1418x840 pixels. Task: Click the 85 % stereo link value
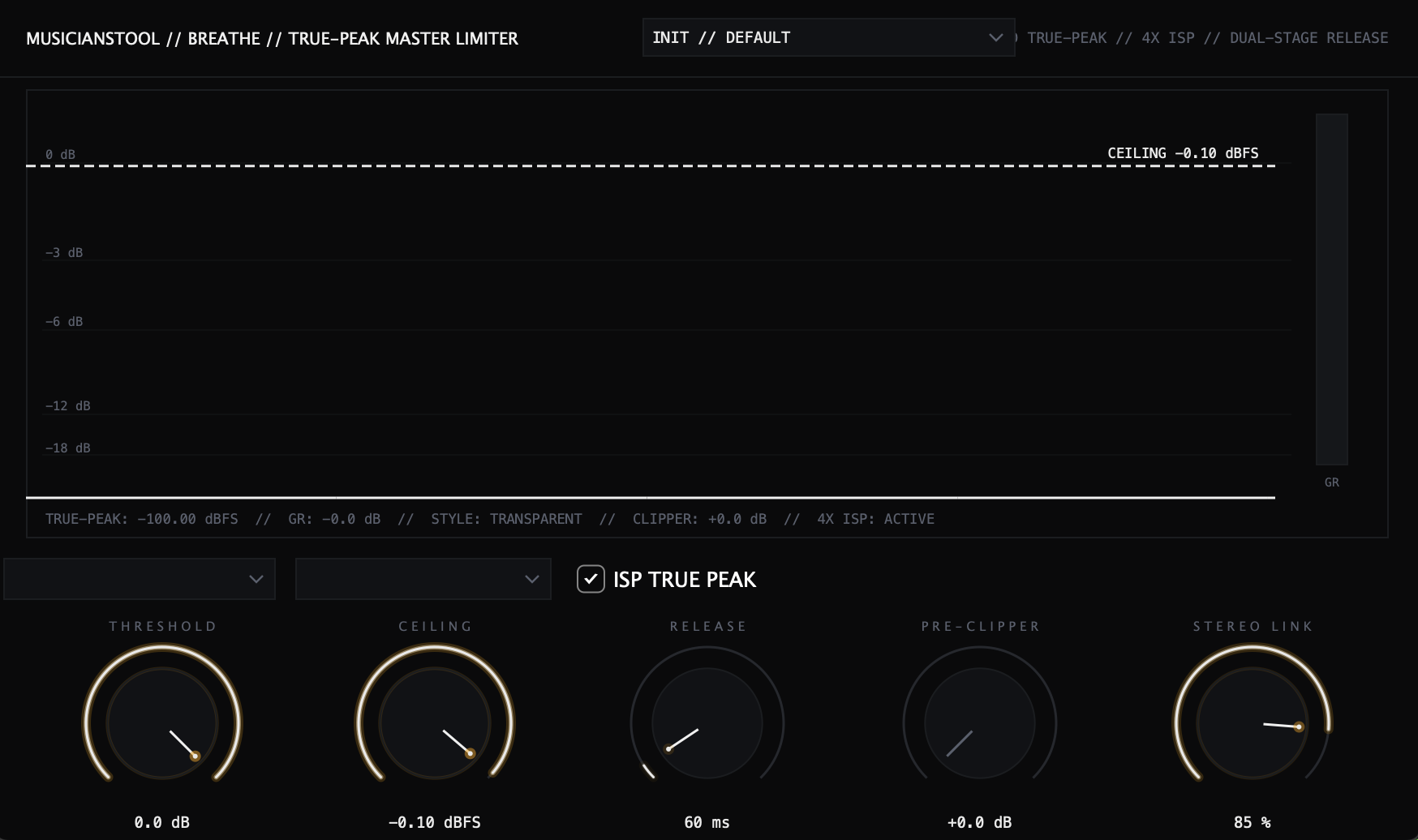coord(1253,822)
